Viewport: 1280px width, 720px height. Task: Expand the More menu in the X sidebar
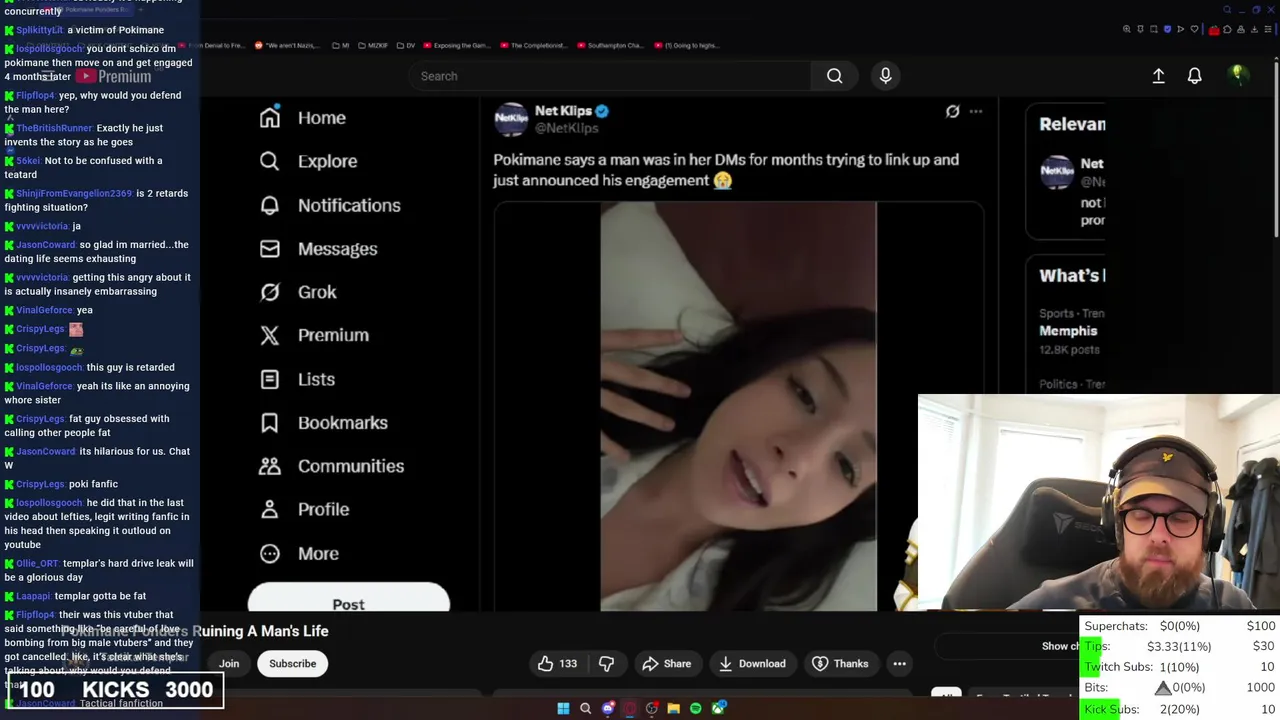pos(299,553)
